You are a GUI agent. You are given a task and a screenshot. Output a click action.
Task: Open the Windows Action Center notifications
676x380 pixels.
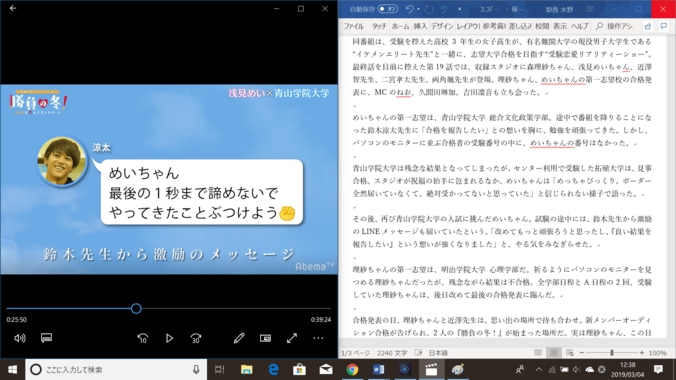[x=658, y=370]
